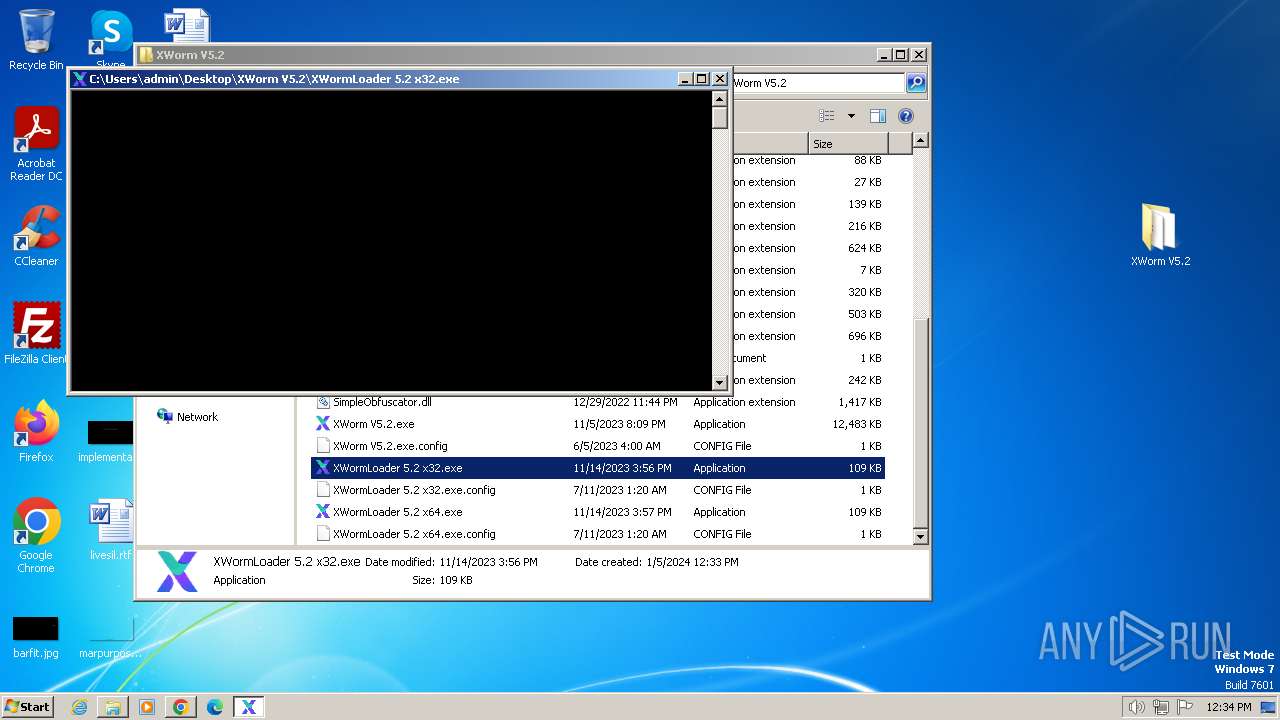Image resolution: width=1280 pixels, height=720 pixels.
Task: Click the Internet Explorer taskbar icon
Action: 79,707
